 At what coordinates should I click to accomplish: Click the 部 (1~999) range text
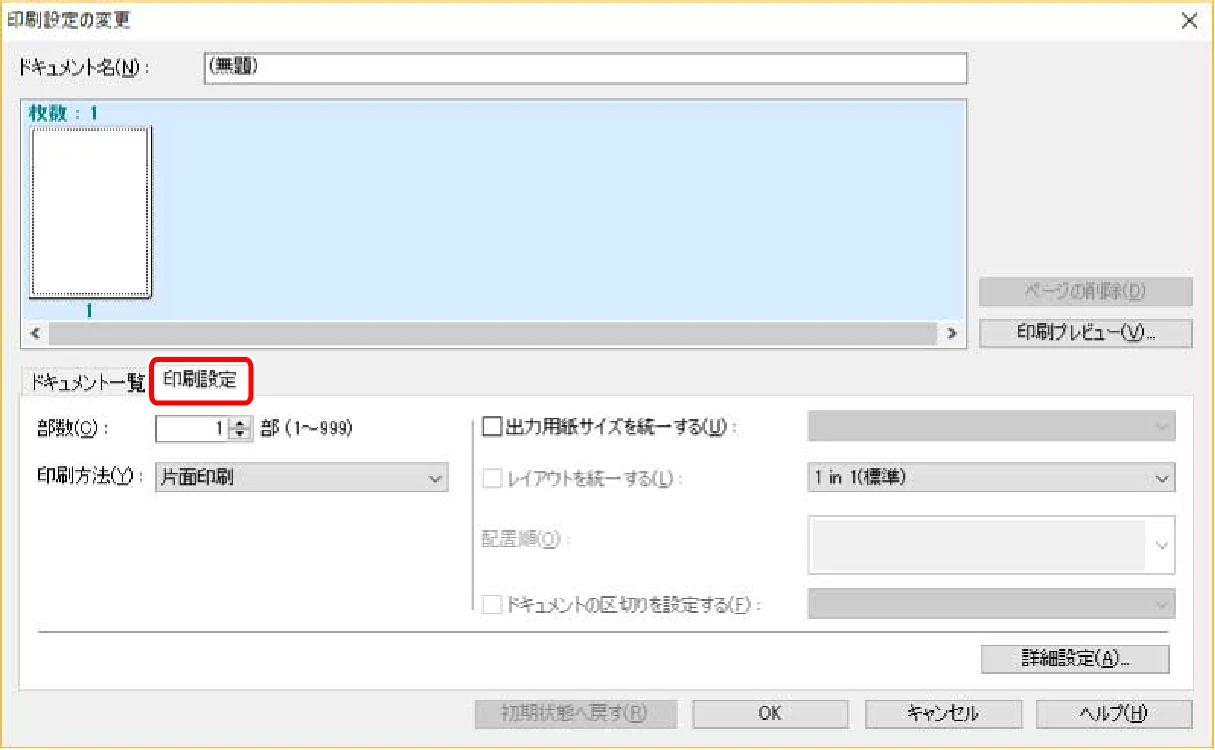pos(306,428)
